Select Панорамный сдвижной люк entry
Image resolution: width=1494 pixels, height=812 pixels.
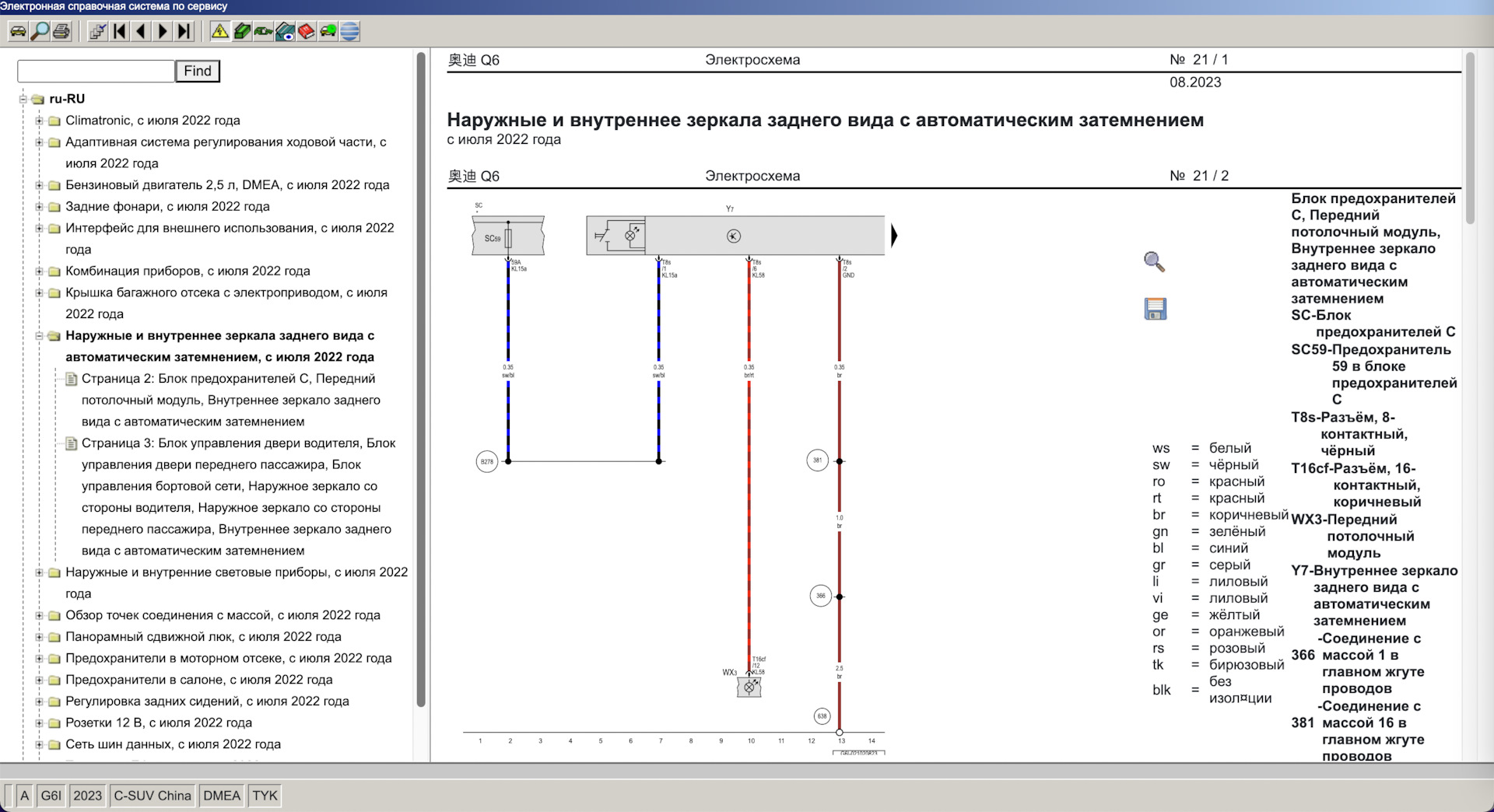[x=203, y=637]
